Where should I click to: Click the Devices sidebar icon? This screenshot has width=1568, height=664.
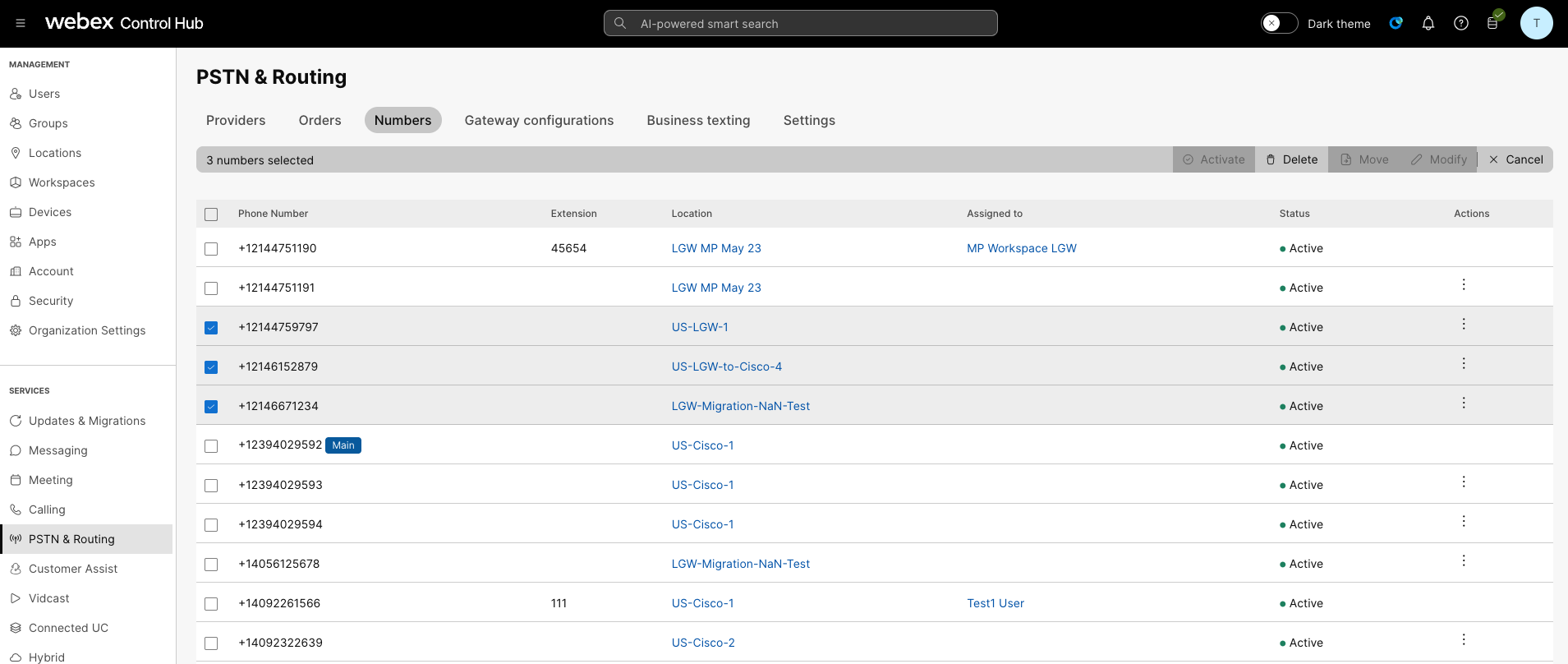[16, 212]
